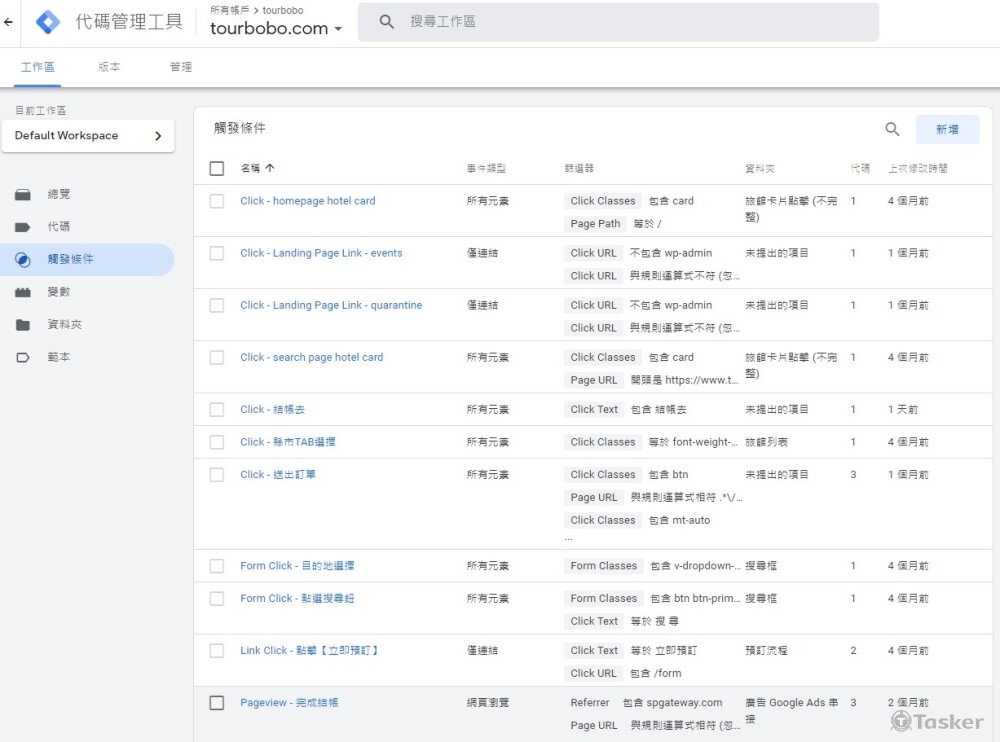
Task: Open trigger Click - 縣市TAB選擇
Action: tap(288, 442)
